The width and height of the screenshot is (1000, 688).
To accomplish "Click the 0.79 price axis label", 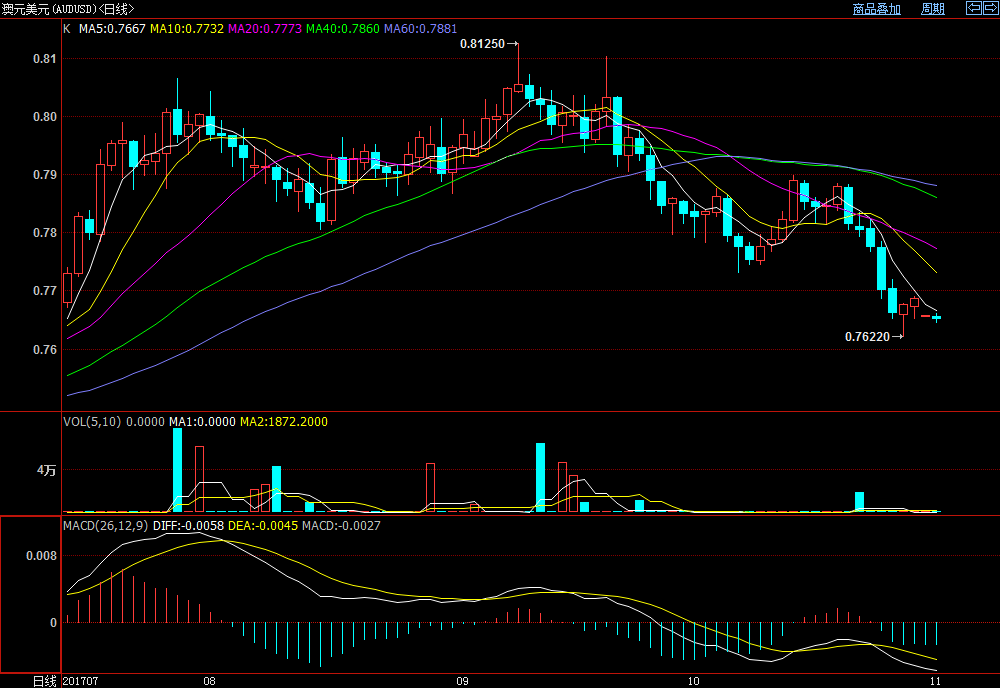I will click(45, 175).
